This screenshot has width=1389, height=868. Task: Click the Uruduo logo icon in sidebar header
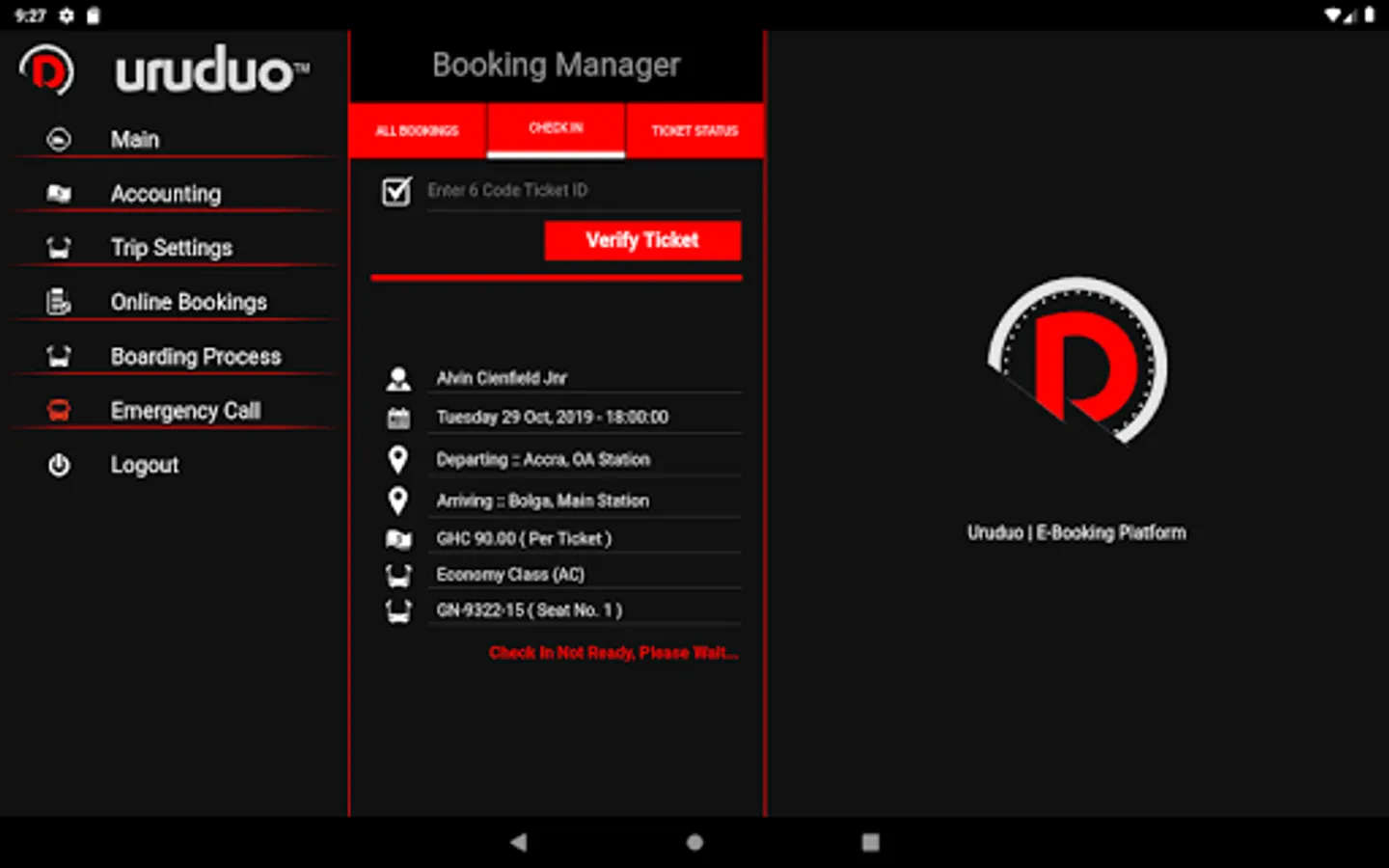point(47,69)
